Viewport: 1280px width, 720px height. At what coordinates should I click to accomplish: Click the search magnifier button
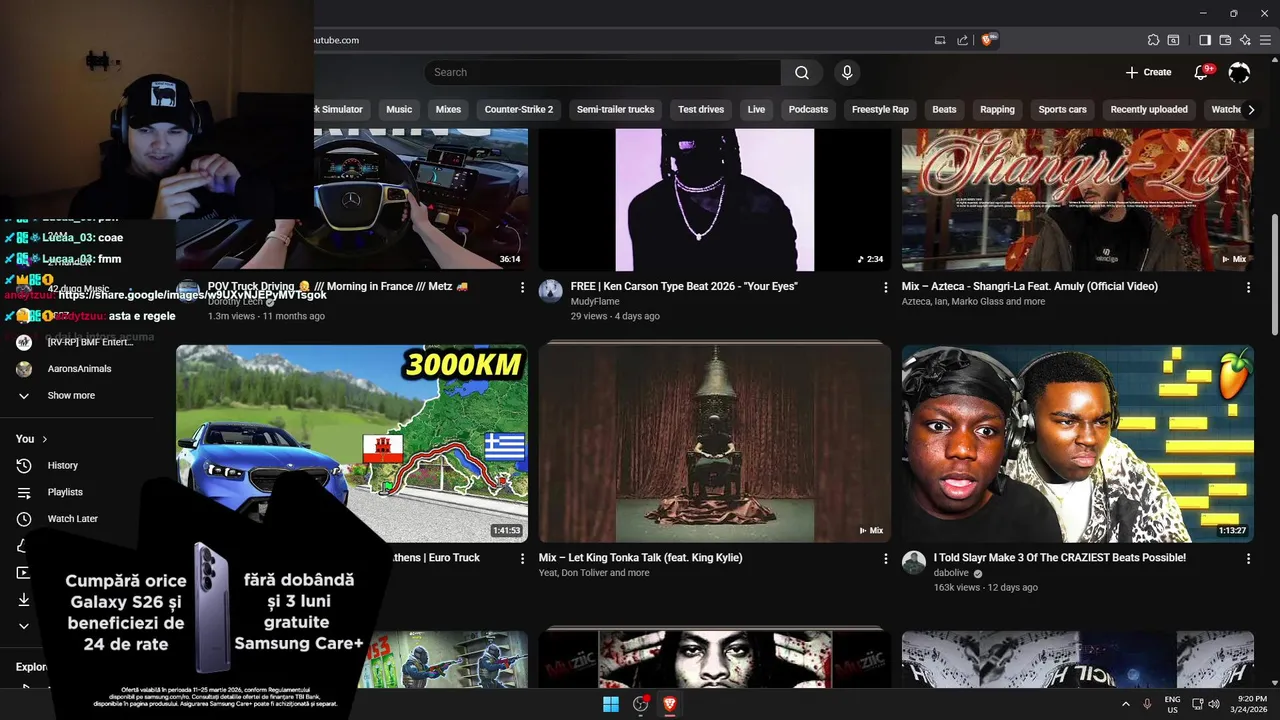pos(802,72)
